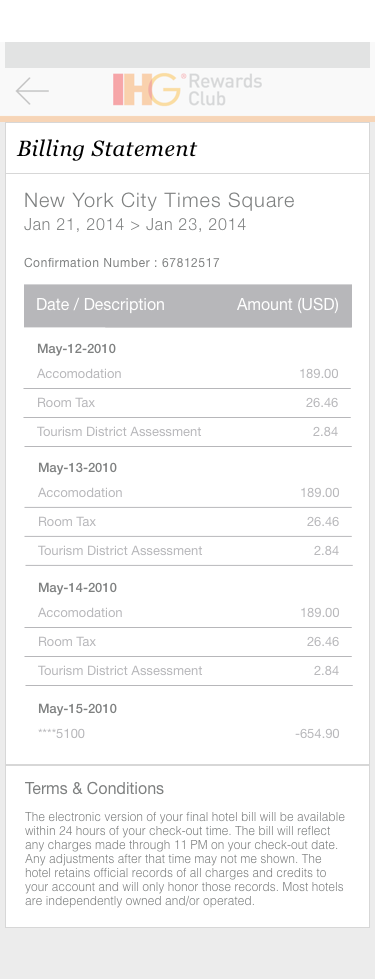Tap New York City Times Square hotel name
The width and height of the screenshot is (375, 979).
point(159,200)
